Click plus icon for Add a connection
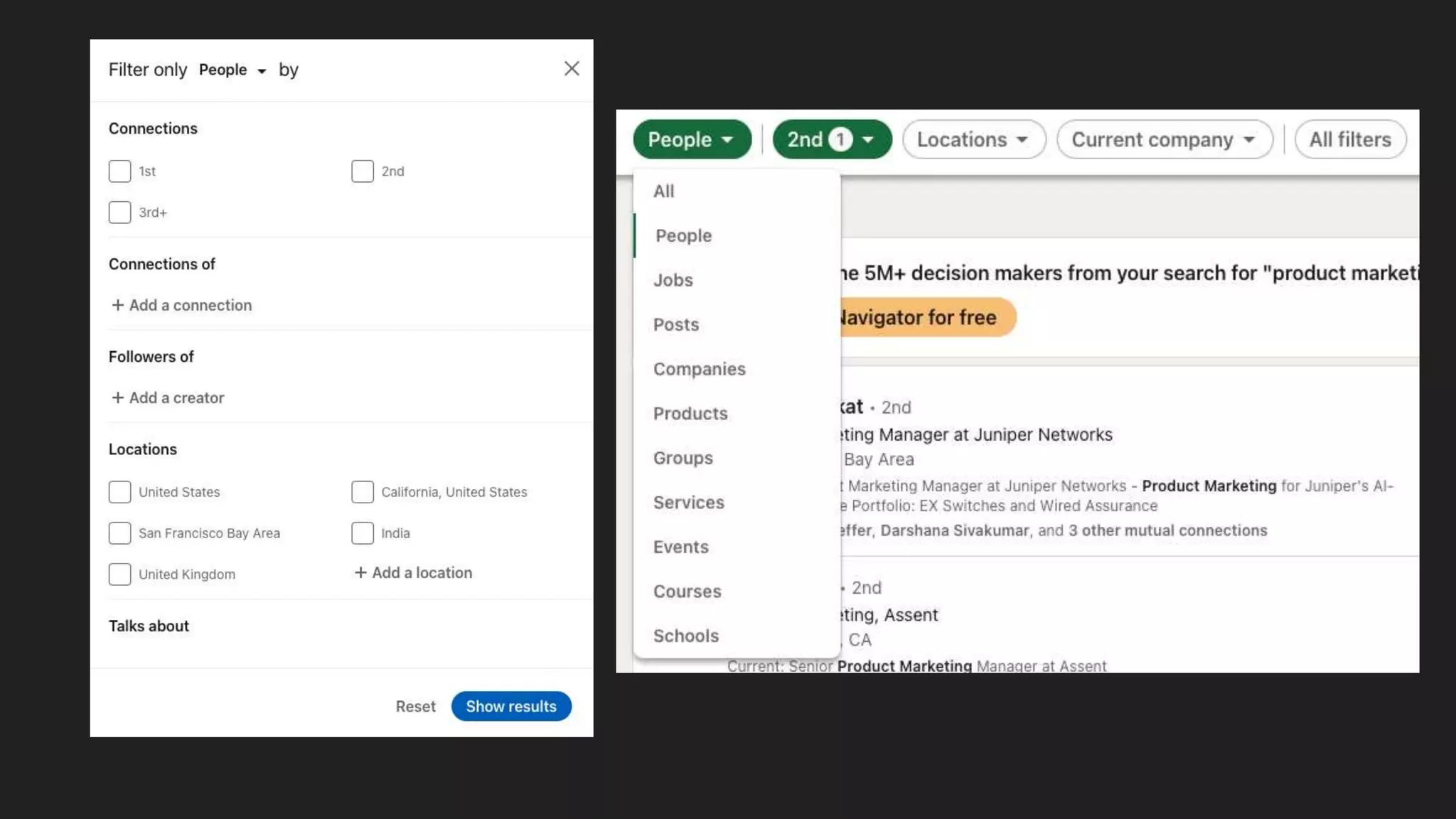Viewport: 1456px width, 819px height. tap(117, 305)
